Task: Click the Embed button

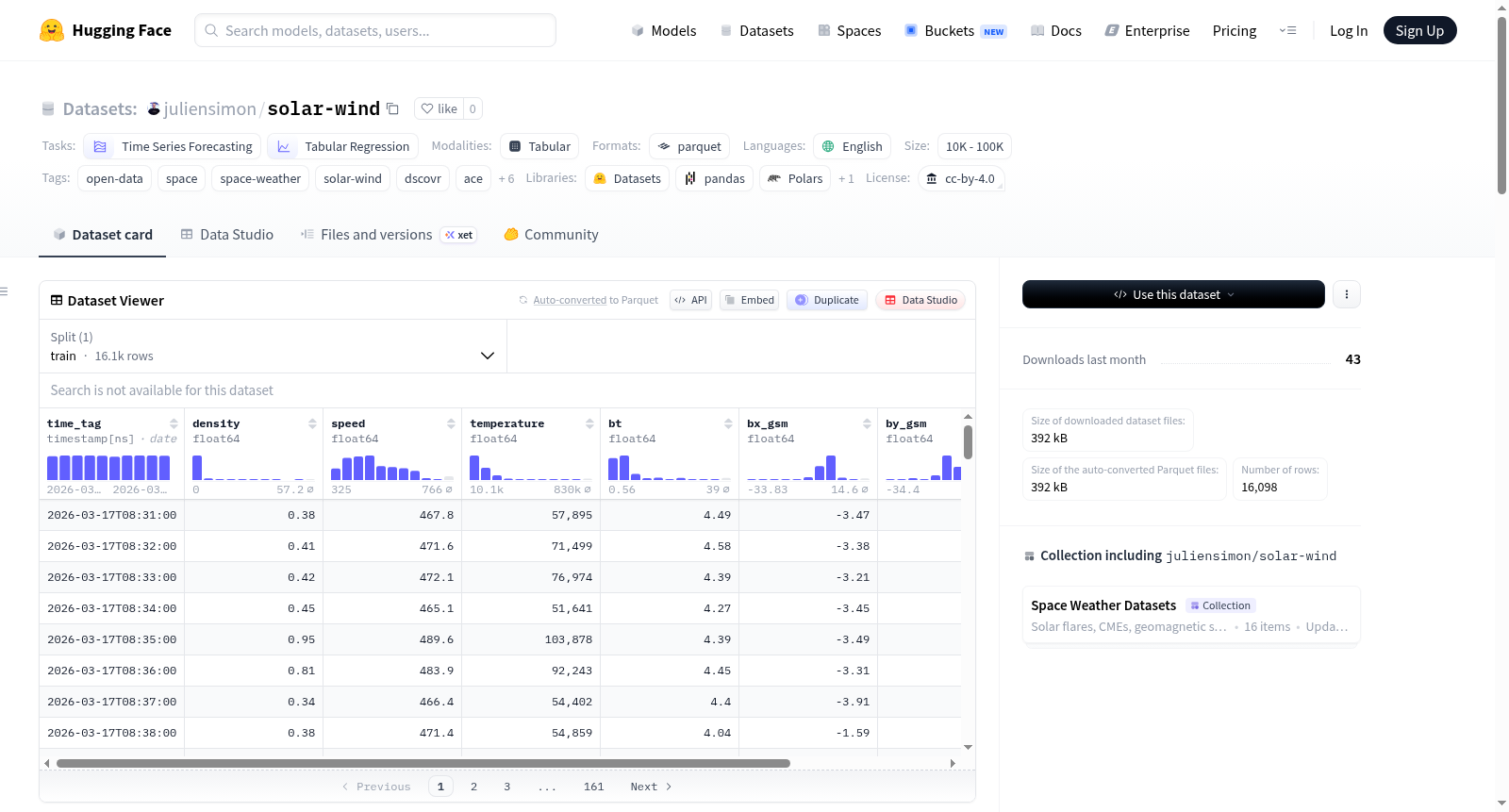Action: [x=749, y=300]
